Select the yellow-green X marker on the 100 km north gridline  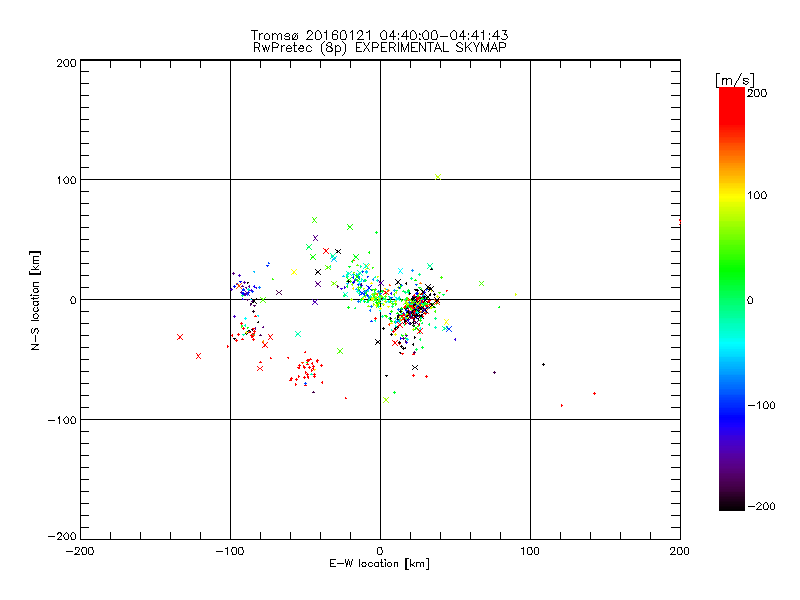(438, 177)
